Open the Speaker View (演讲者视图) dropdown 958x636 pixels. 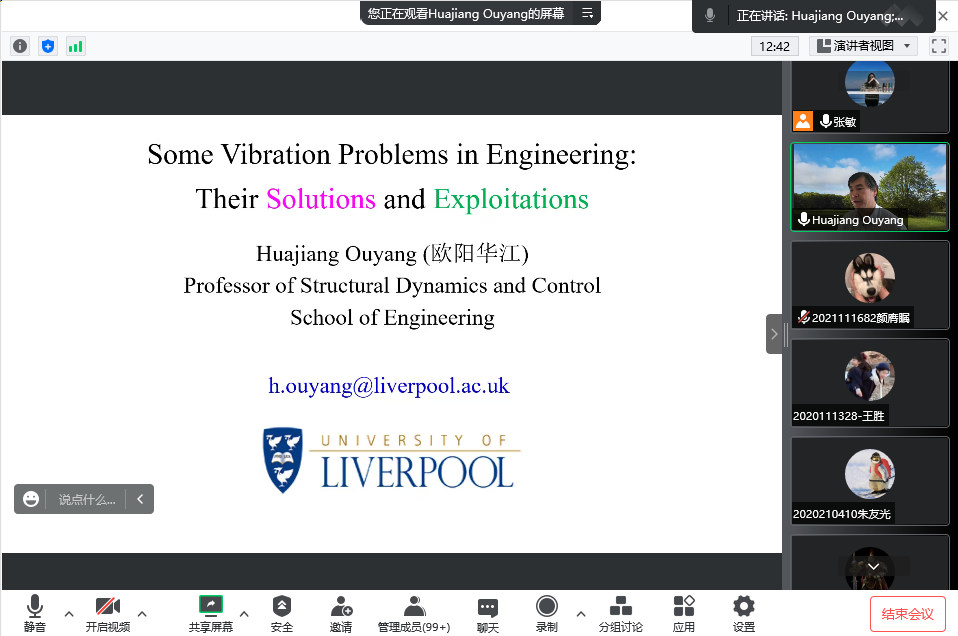[863, 46]
